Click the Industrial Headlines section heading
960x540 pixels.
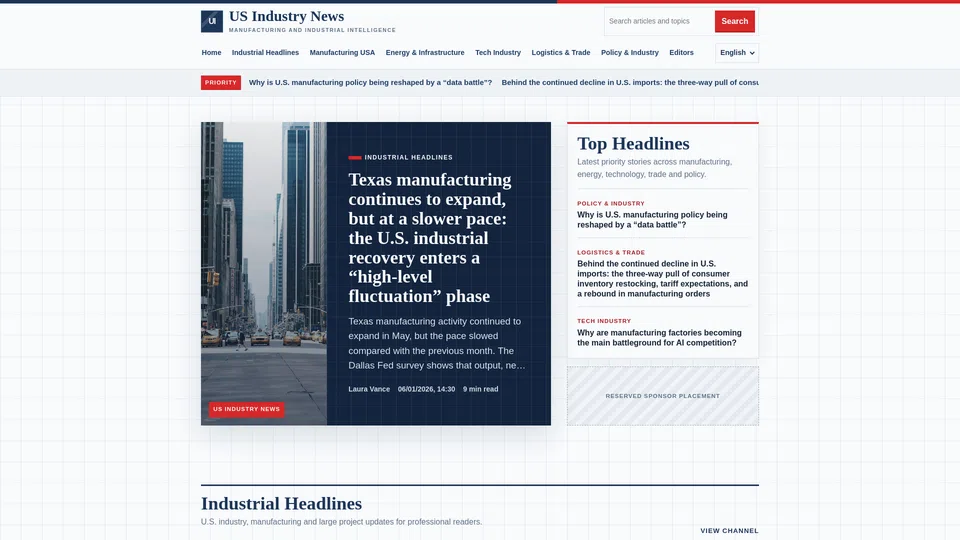pyautogui.click(x=281, y=503)
